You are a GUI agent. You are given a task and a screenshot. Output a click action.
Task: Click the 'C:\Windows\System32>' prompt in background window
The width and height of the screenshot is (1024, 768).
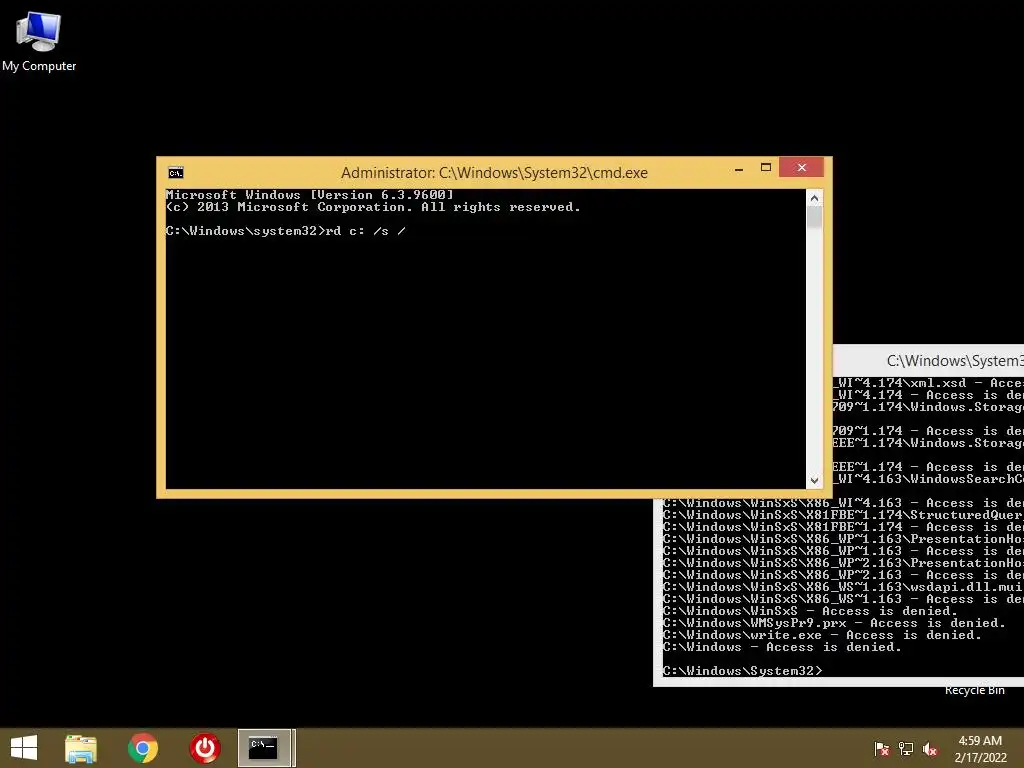(742, 671)
